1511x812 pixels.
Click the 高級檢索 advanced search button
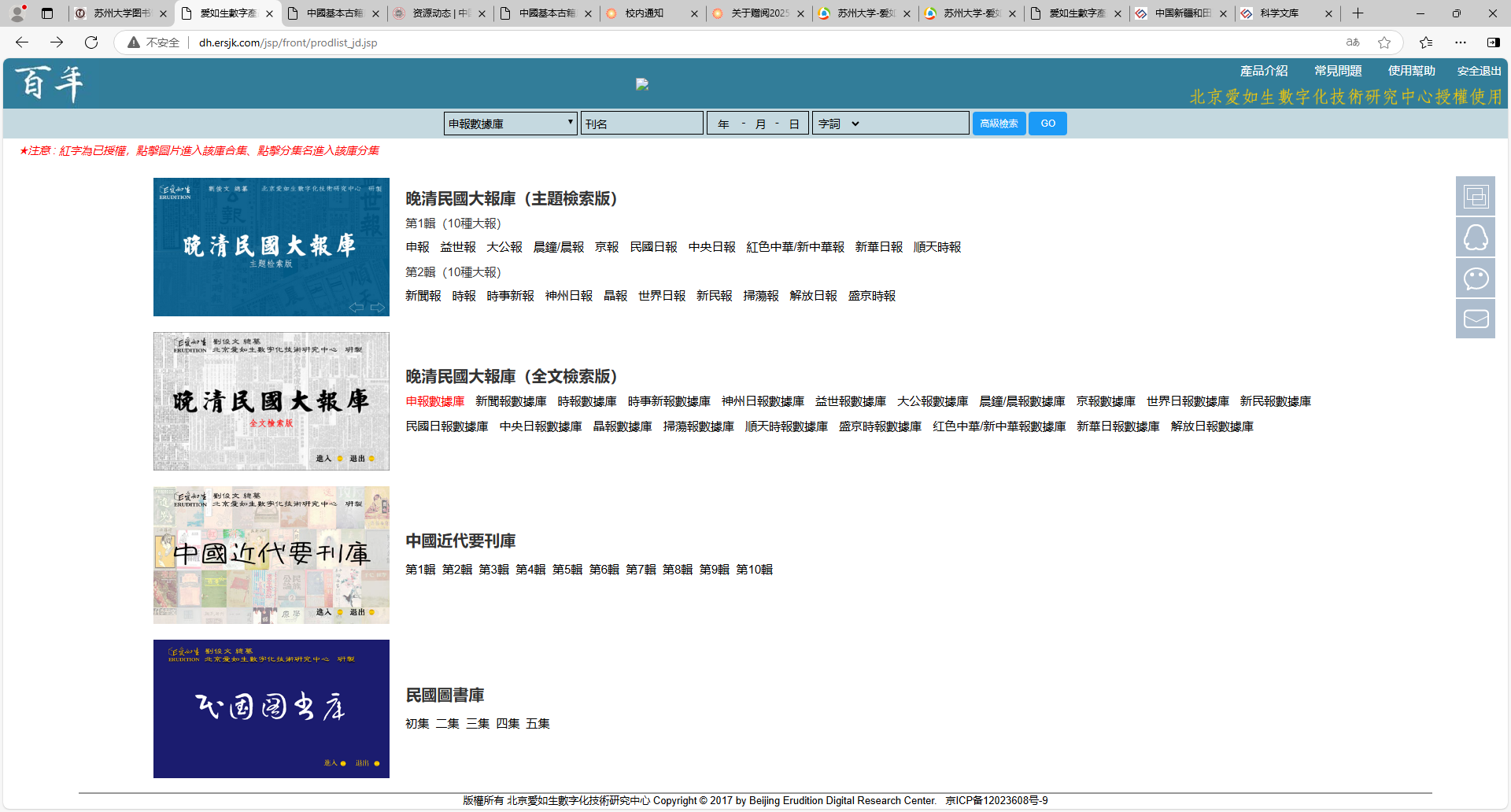tap(999, 124)
